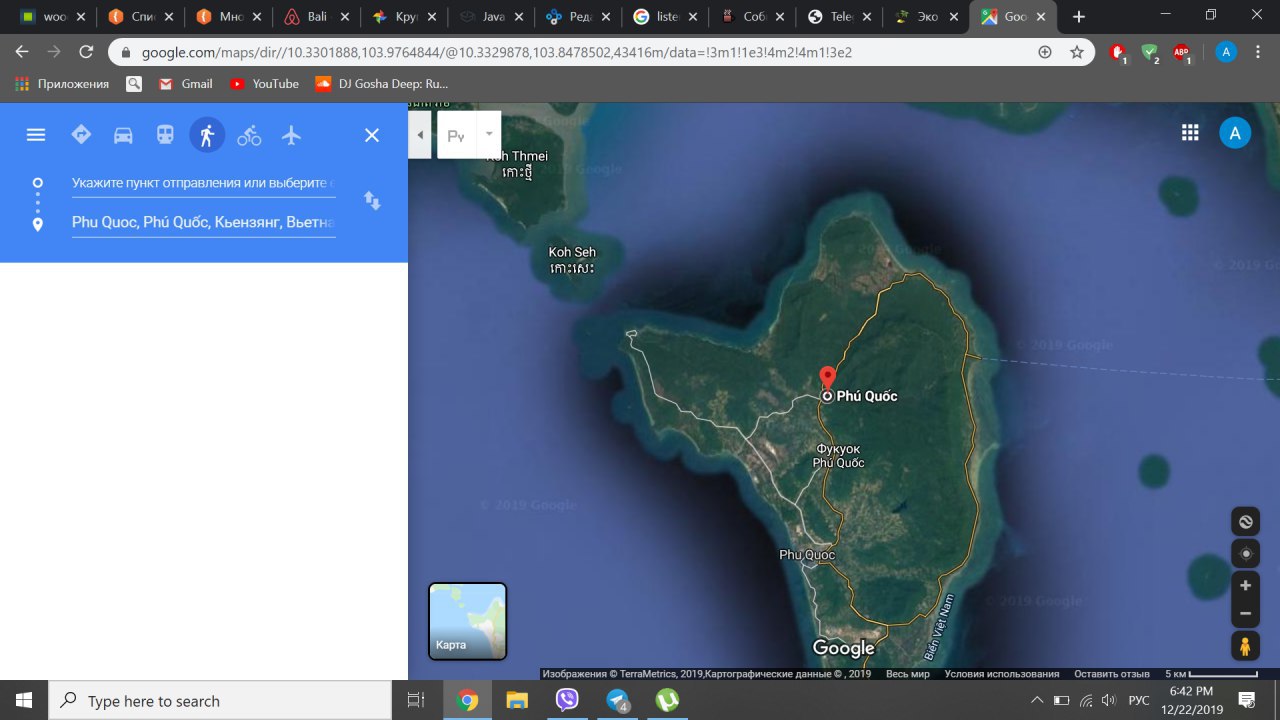Open the Google Maps hamburger menu

36,135
